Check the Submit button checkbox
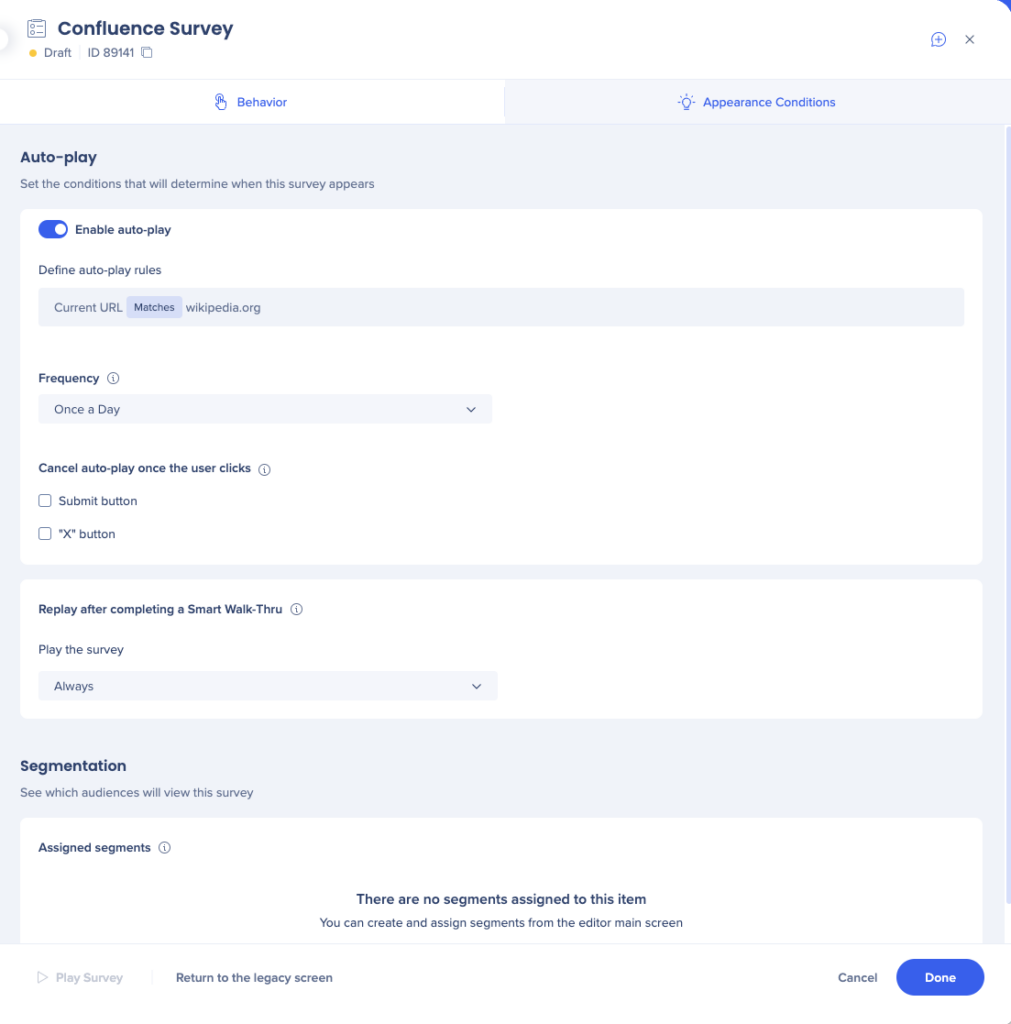 pyautogui.click(x=45, y=500)
